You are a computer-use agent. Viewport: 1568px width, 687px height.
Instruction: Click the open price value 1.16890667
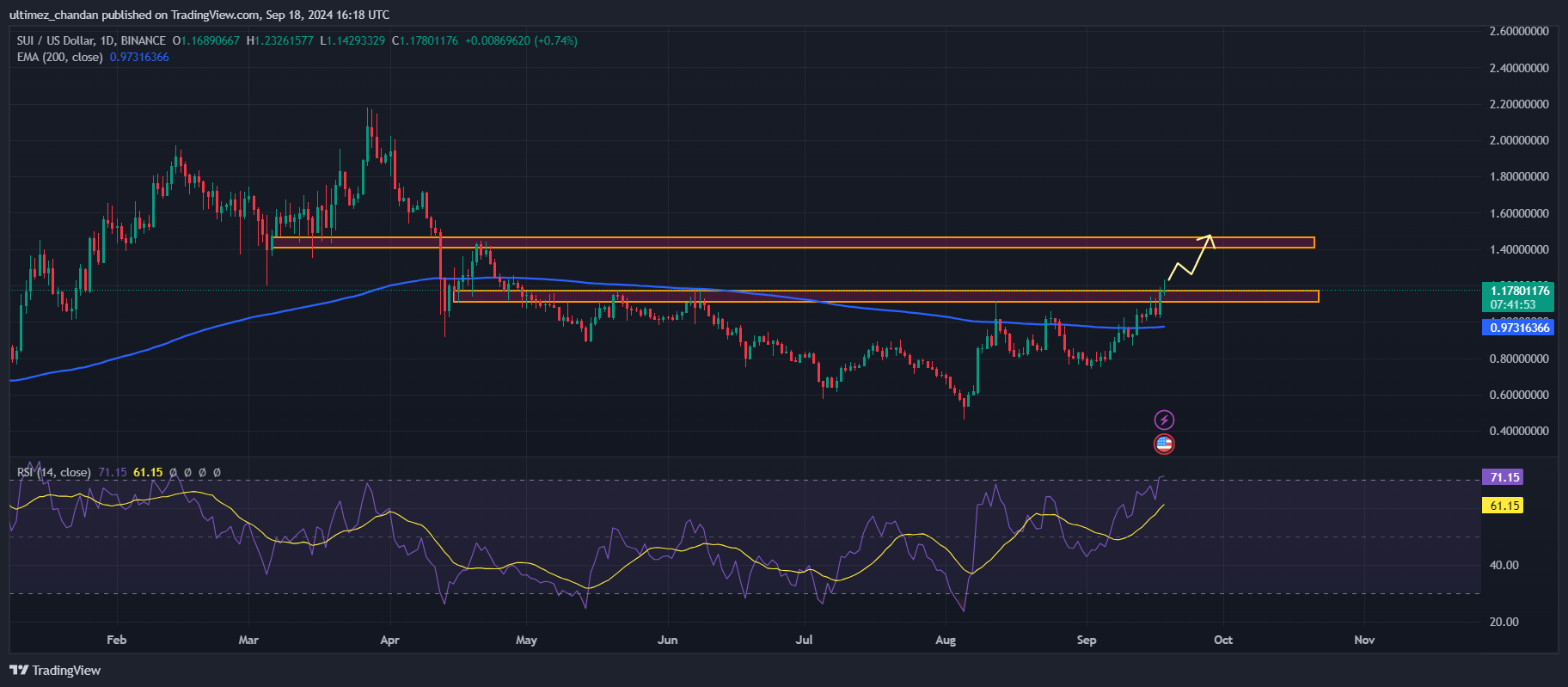[x=210, y=40]
